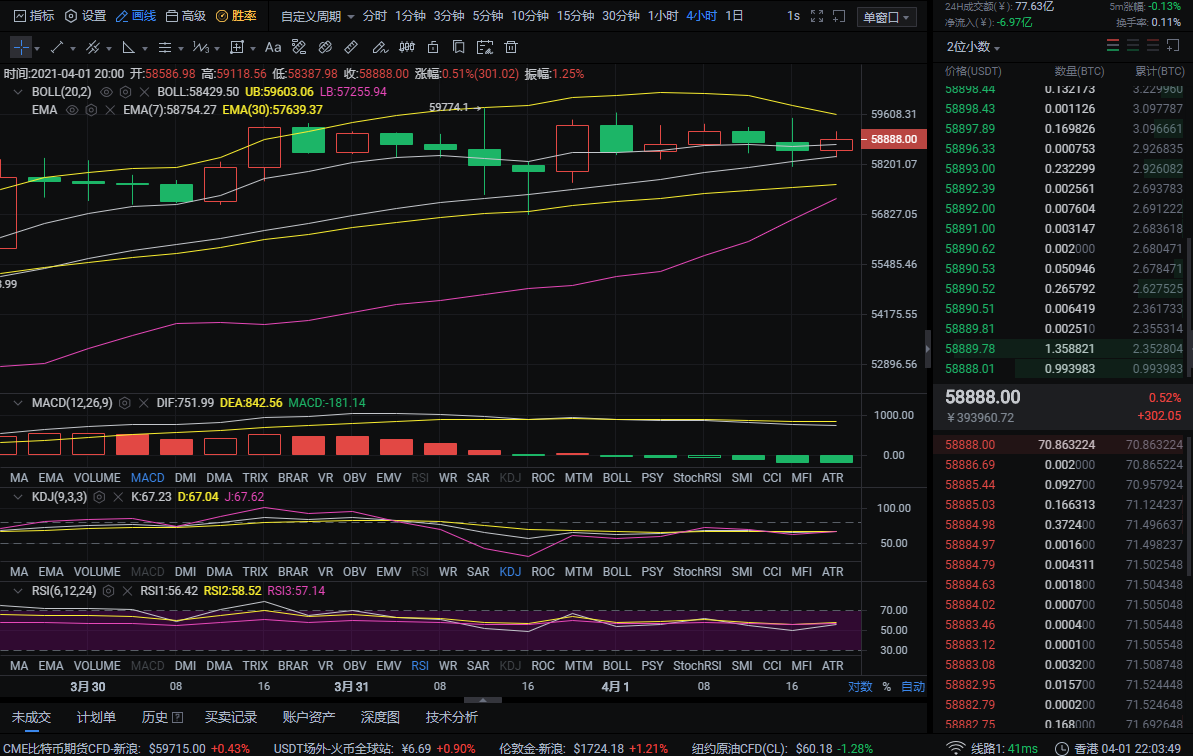Select the ruler measurement tool
Image resolution: width=1193 pixels, height=756 pixels.
coord(350,47)
